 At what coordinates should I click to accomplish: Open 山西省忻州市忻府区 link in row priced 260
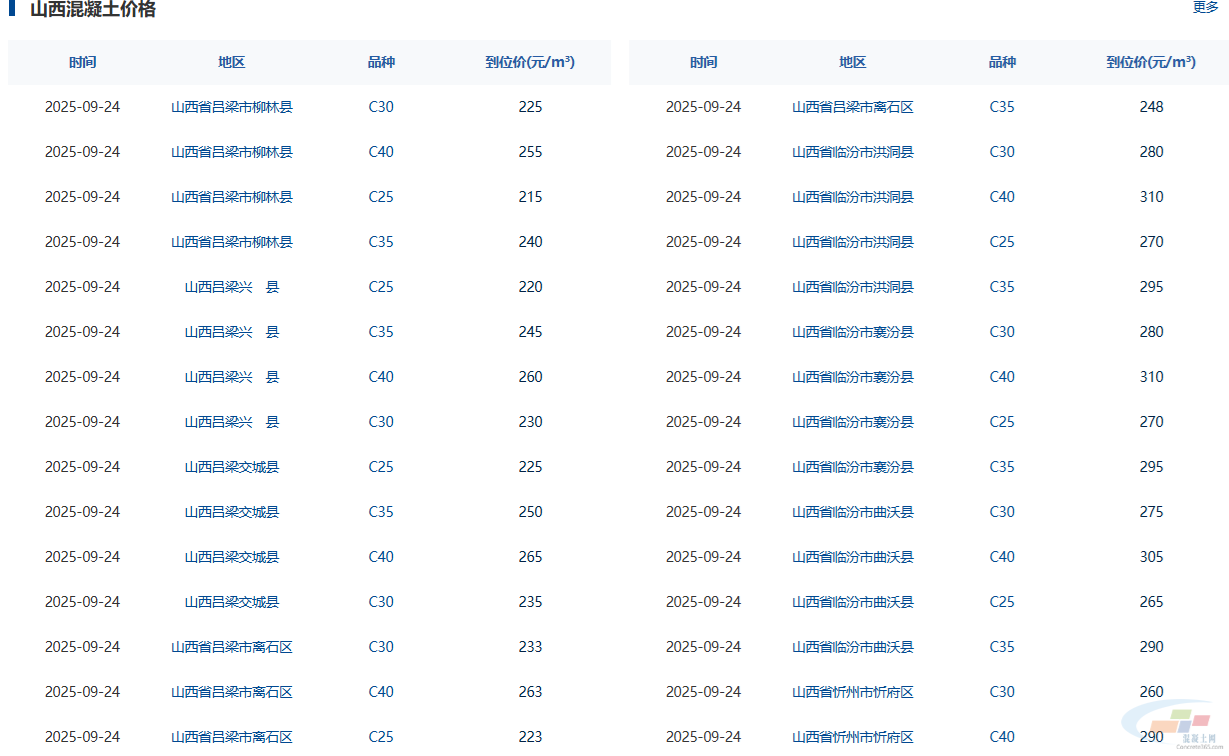click(x=852, y=692)
